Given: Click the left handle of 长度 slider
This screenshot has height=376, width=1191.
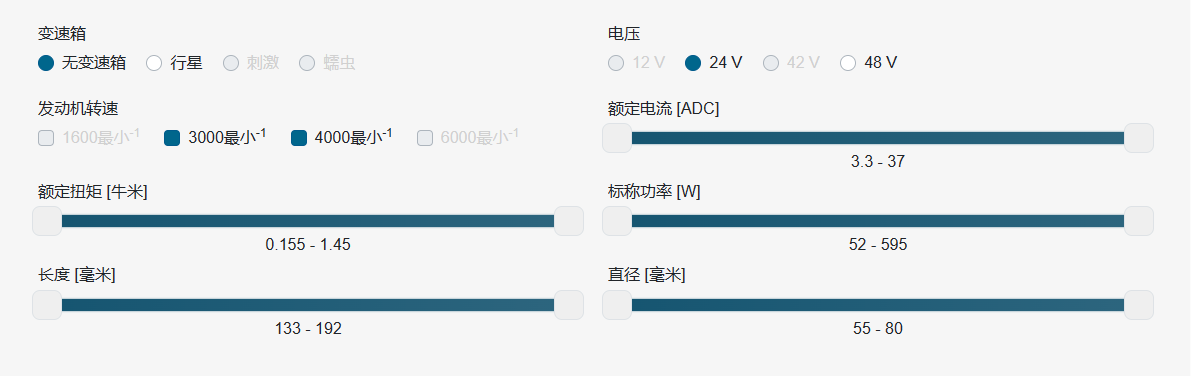Looking at the screenshot, I should [47, 305].
